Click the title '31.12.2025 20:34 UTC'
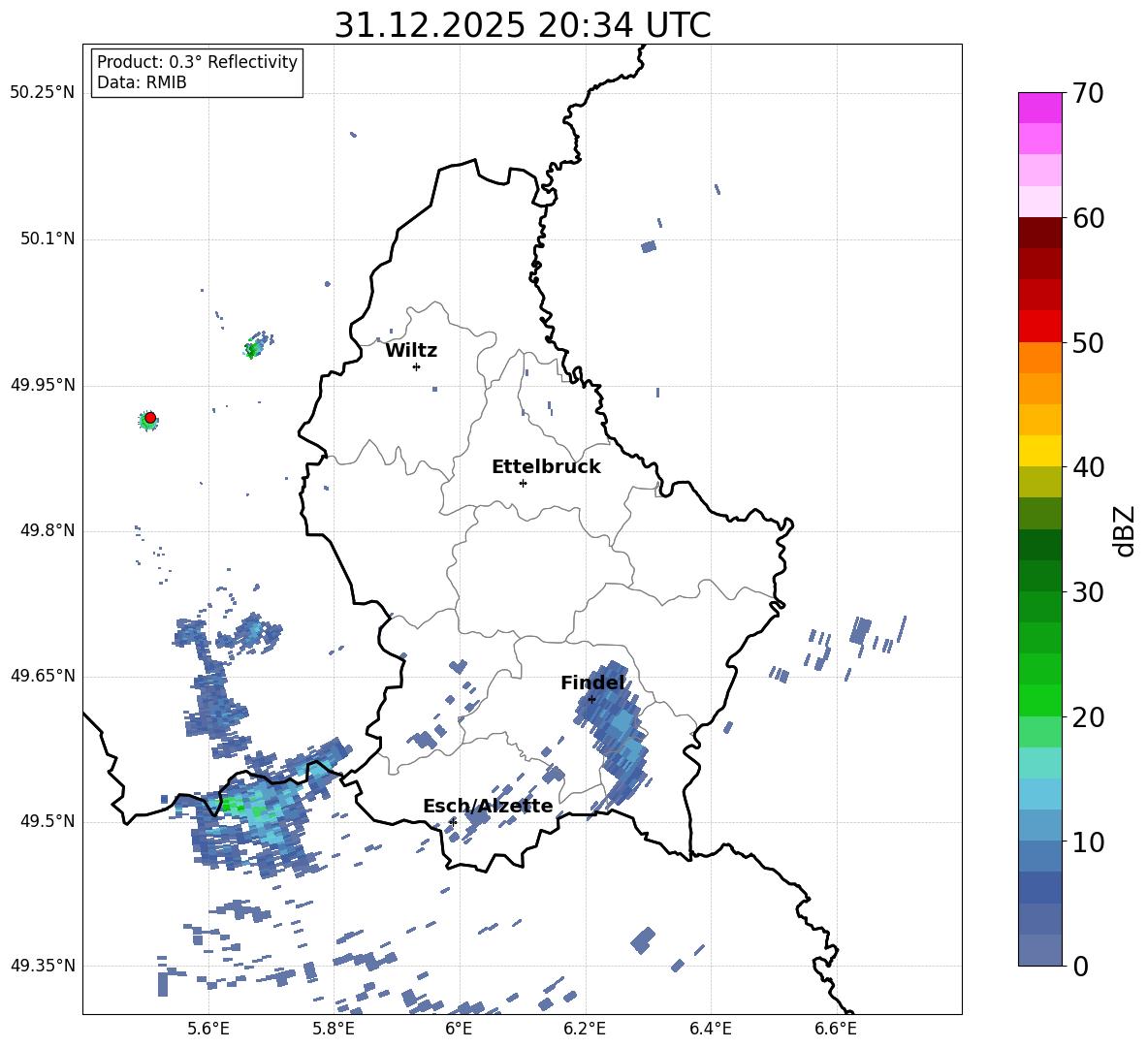Image resolution: width=1148 pixels, height=1048 pixels. point(522,25)
